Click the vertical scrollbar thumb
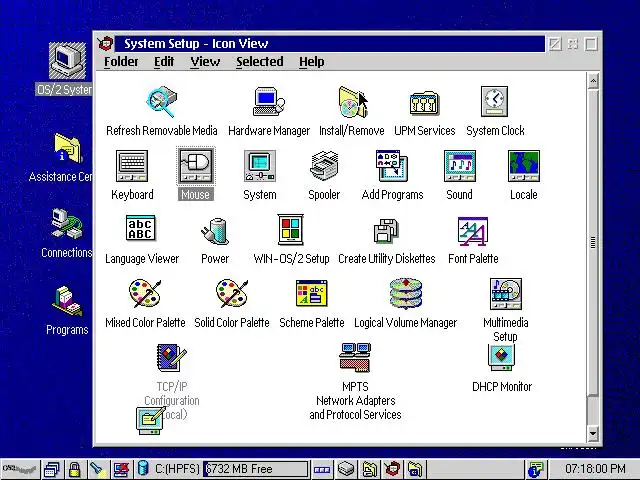This screenshot has width=640, height=480. (x=593, y=242)
